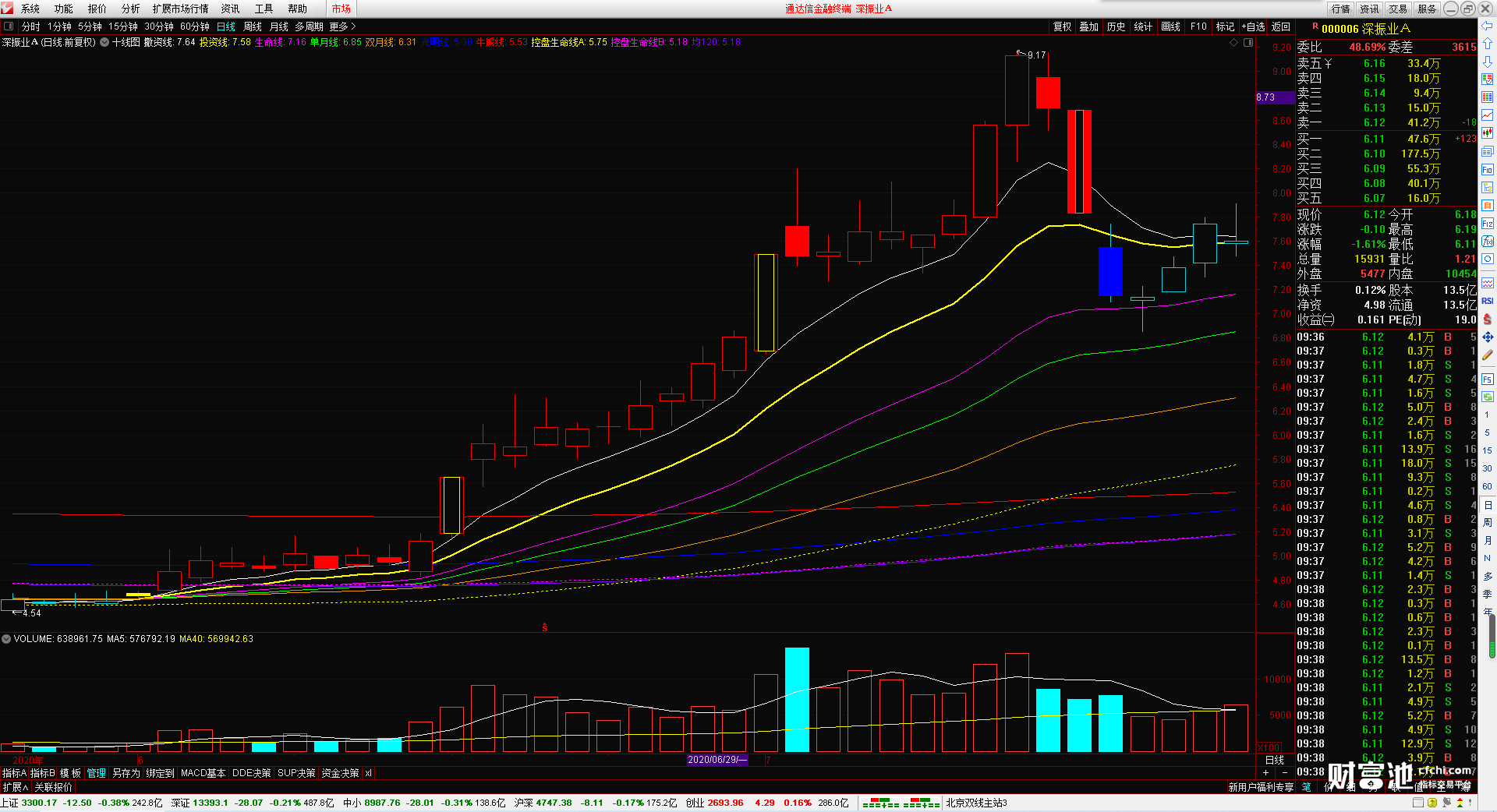Screen dimensions: 1497x812
Task: Click the 8.73 price marker on axis
Action: coord(1276,97)
